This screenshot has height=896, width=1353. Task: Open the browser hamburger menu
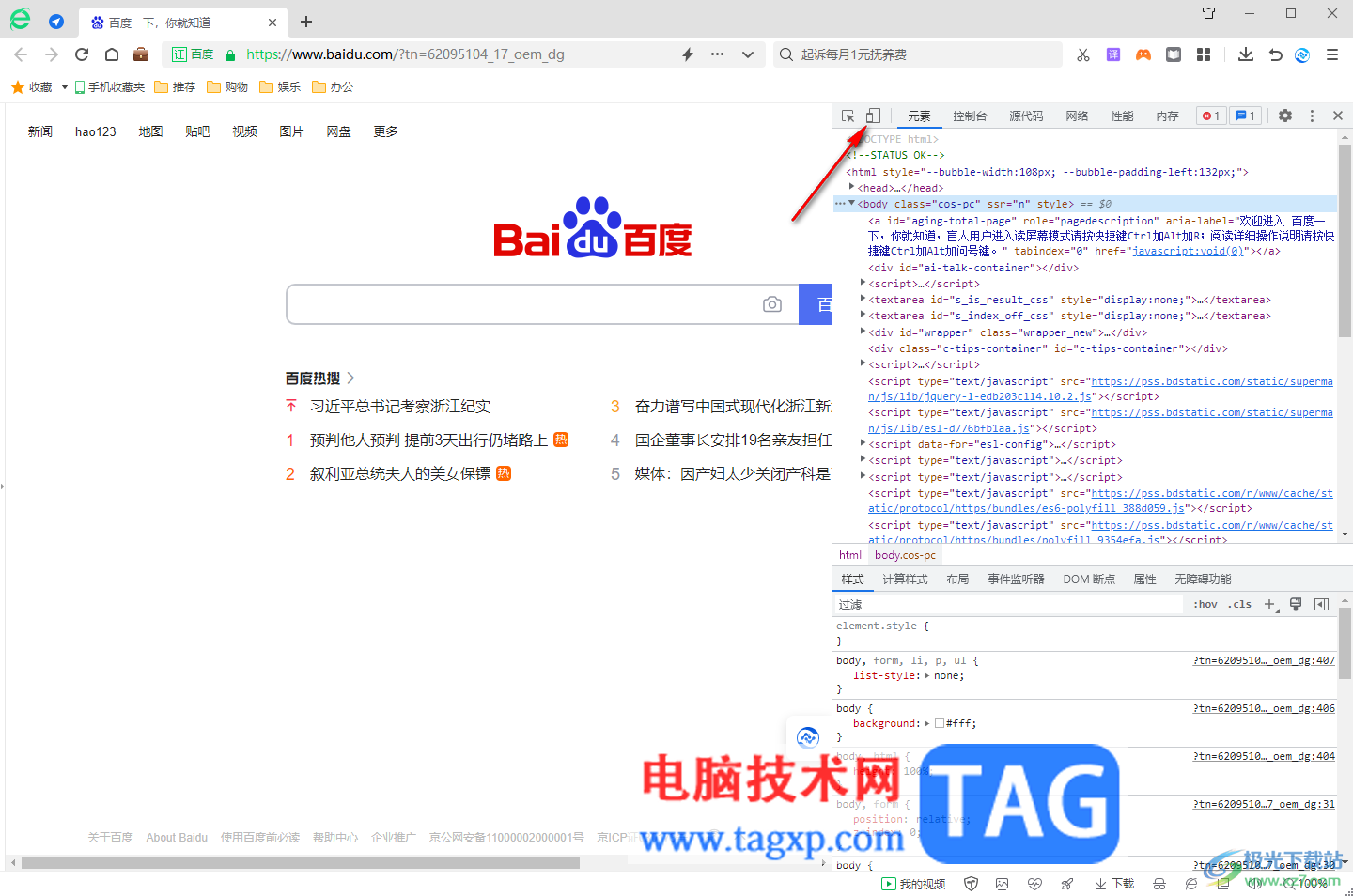pyautogui.click(x=1332, y=54)
